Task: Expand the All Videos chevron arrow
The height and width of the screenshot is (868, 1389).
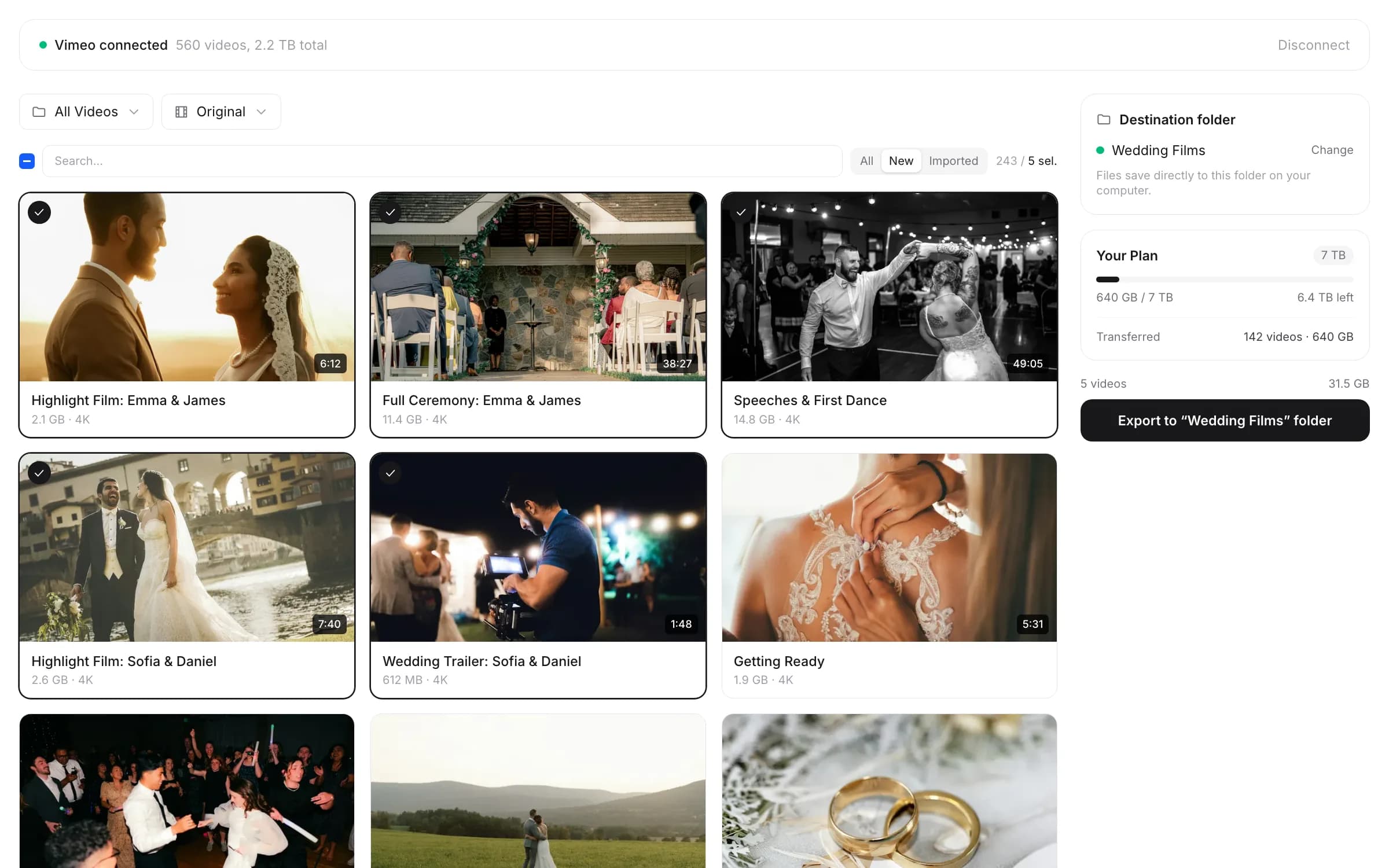Action: pos(134,112)
